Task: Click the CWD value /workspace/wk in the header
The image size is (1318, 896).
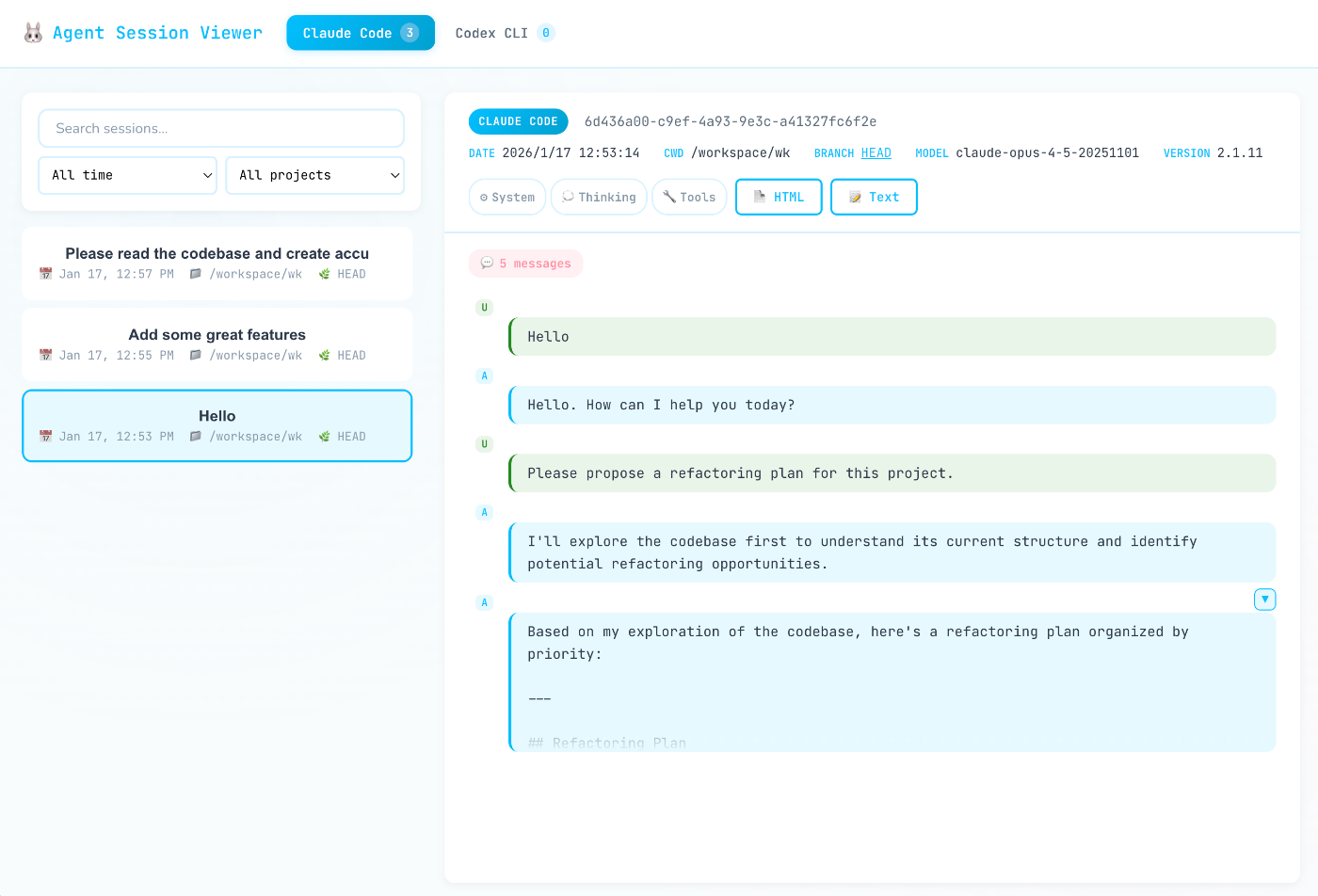Action: point(741,152)
